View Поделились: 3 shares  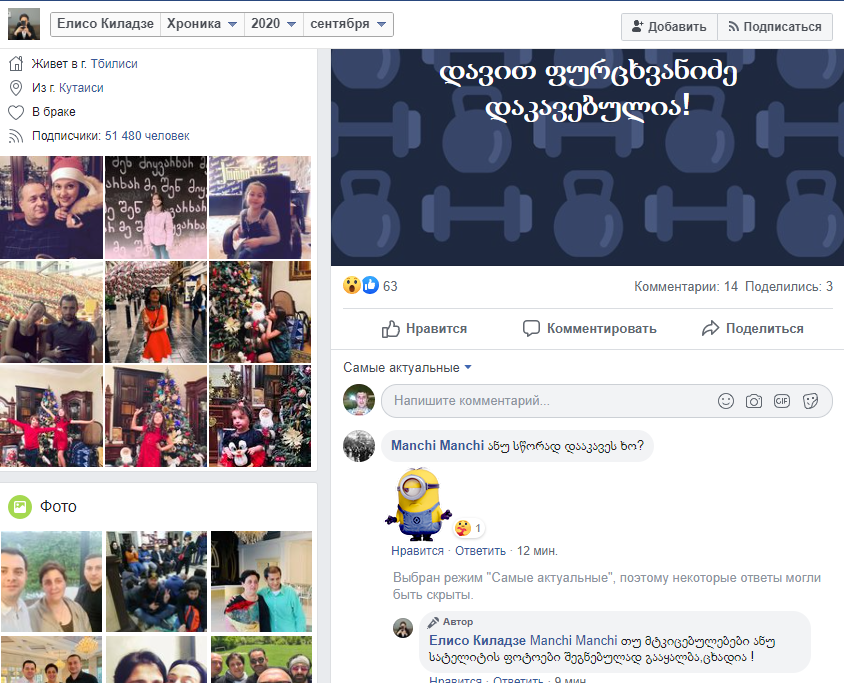click(789, 286)
